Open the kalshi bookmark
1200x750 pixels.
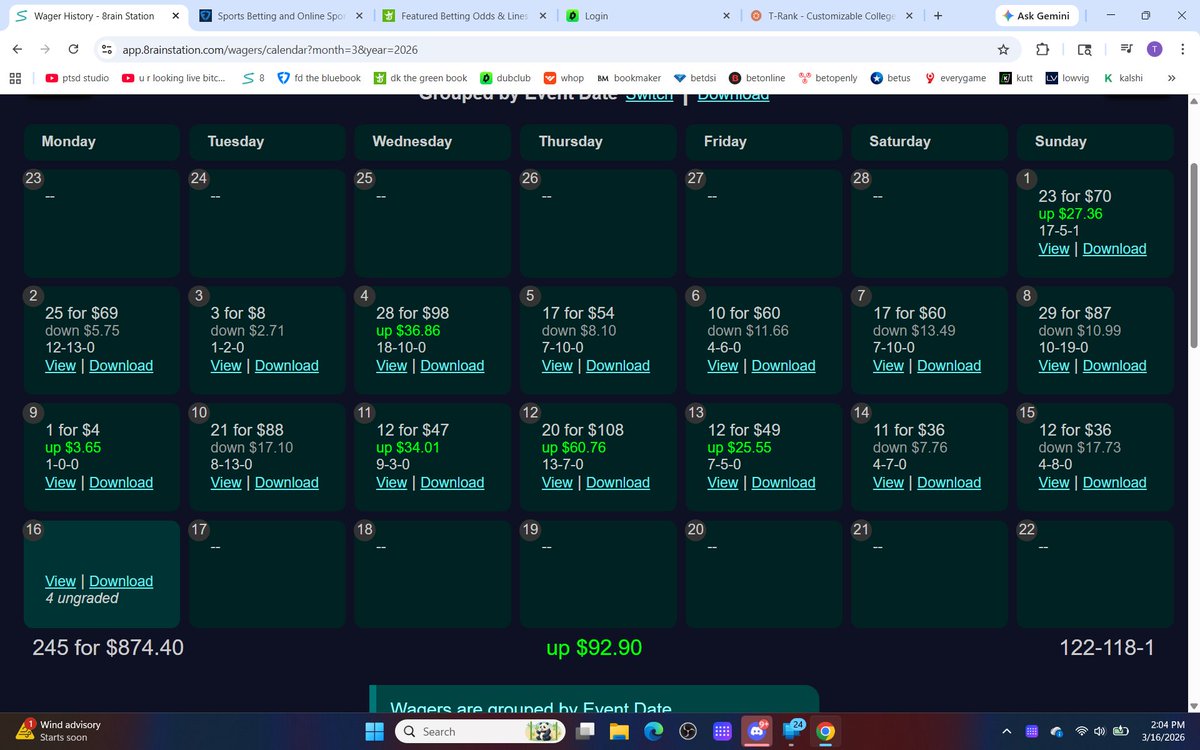pyautogui.click(x=1124, y=78)
